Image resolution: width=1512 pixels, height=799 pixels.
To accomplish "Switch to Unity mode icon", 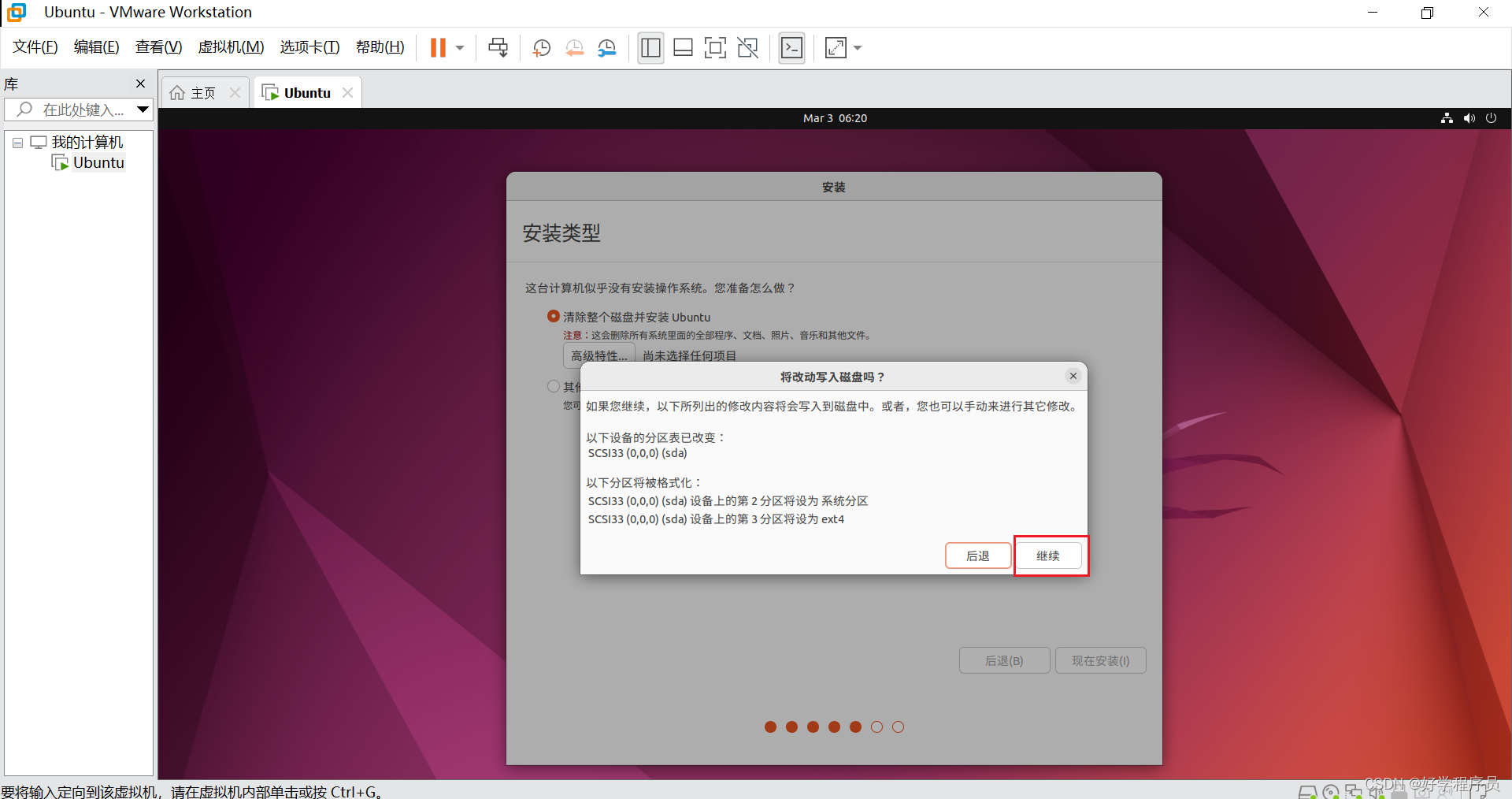I will [x=747, y=48].
